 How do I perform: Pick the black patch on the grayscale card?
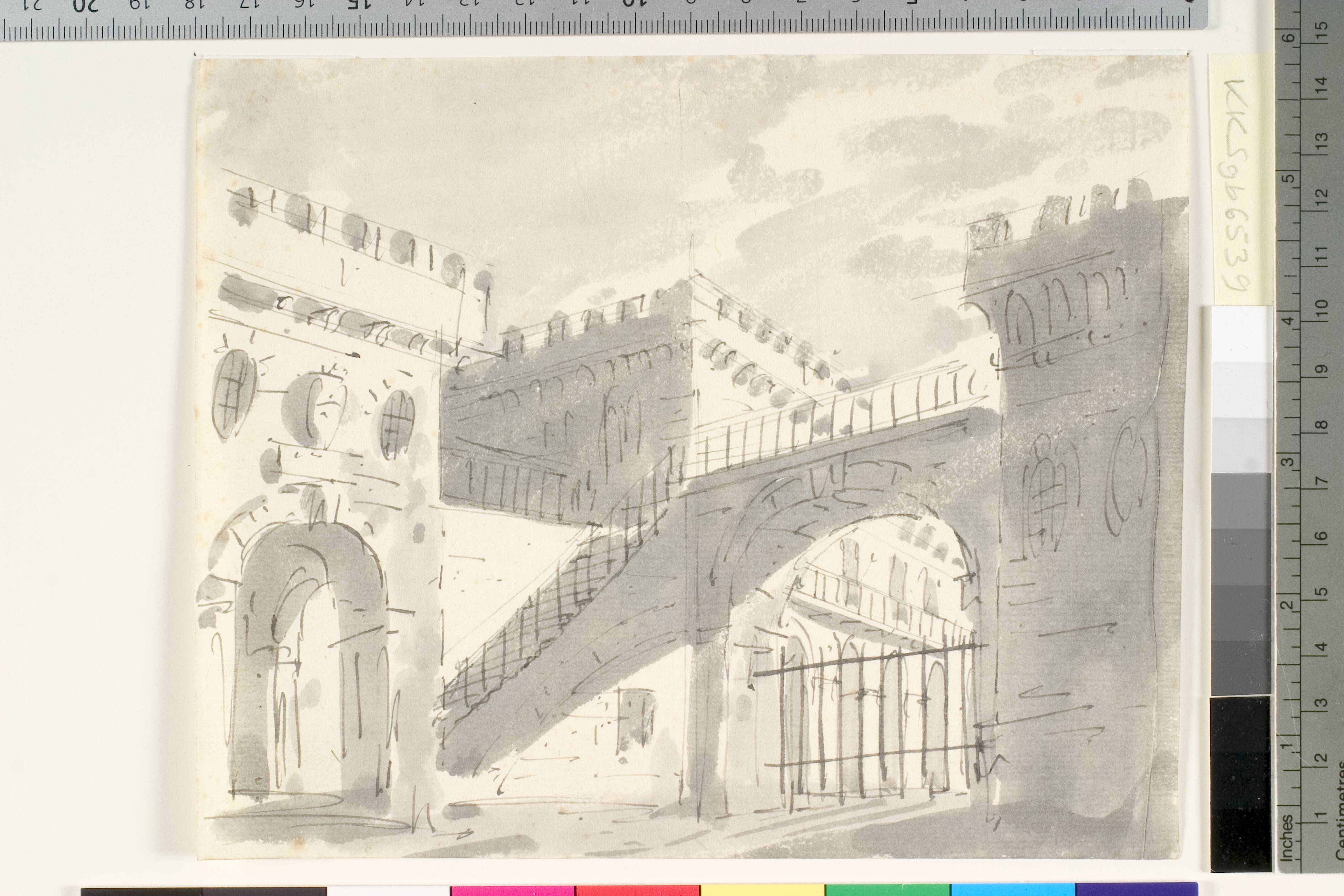pyautogui.click(x=1241, y=783)
